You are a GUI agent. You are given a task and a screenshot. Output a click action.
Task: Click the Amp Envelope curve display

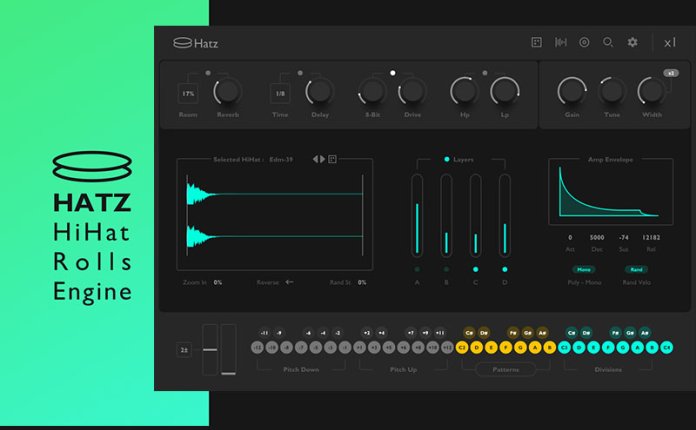[x=611, y=192]
